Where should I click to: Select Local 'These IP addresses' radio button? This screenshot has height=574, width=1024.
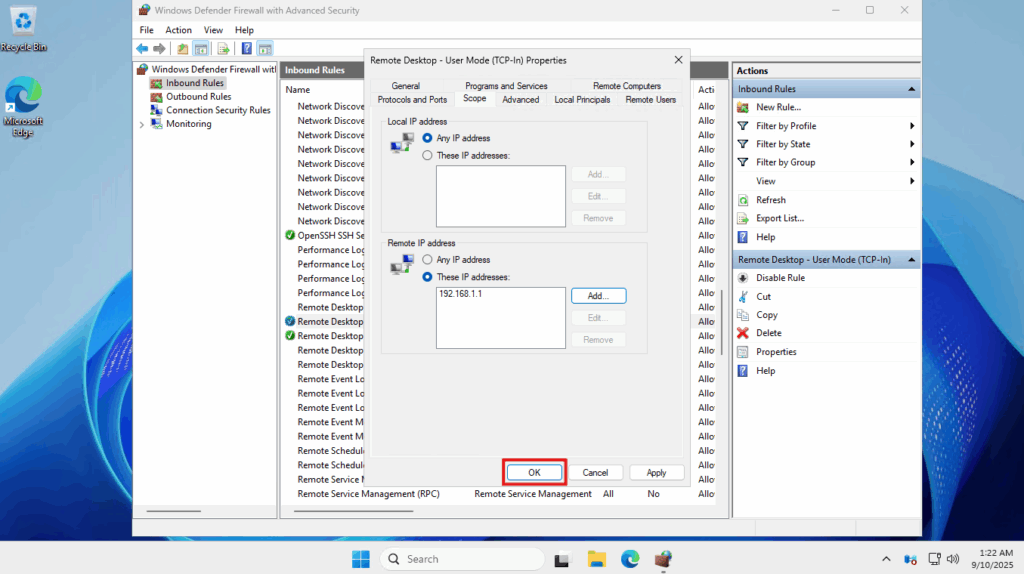click(x=428, y=155)
